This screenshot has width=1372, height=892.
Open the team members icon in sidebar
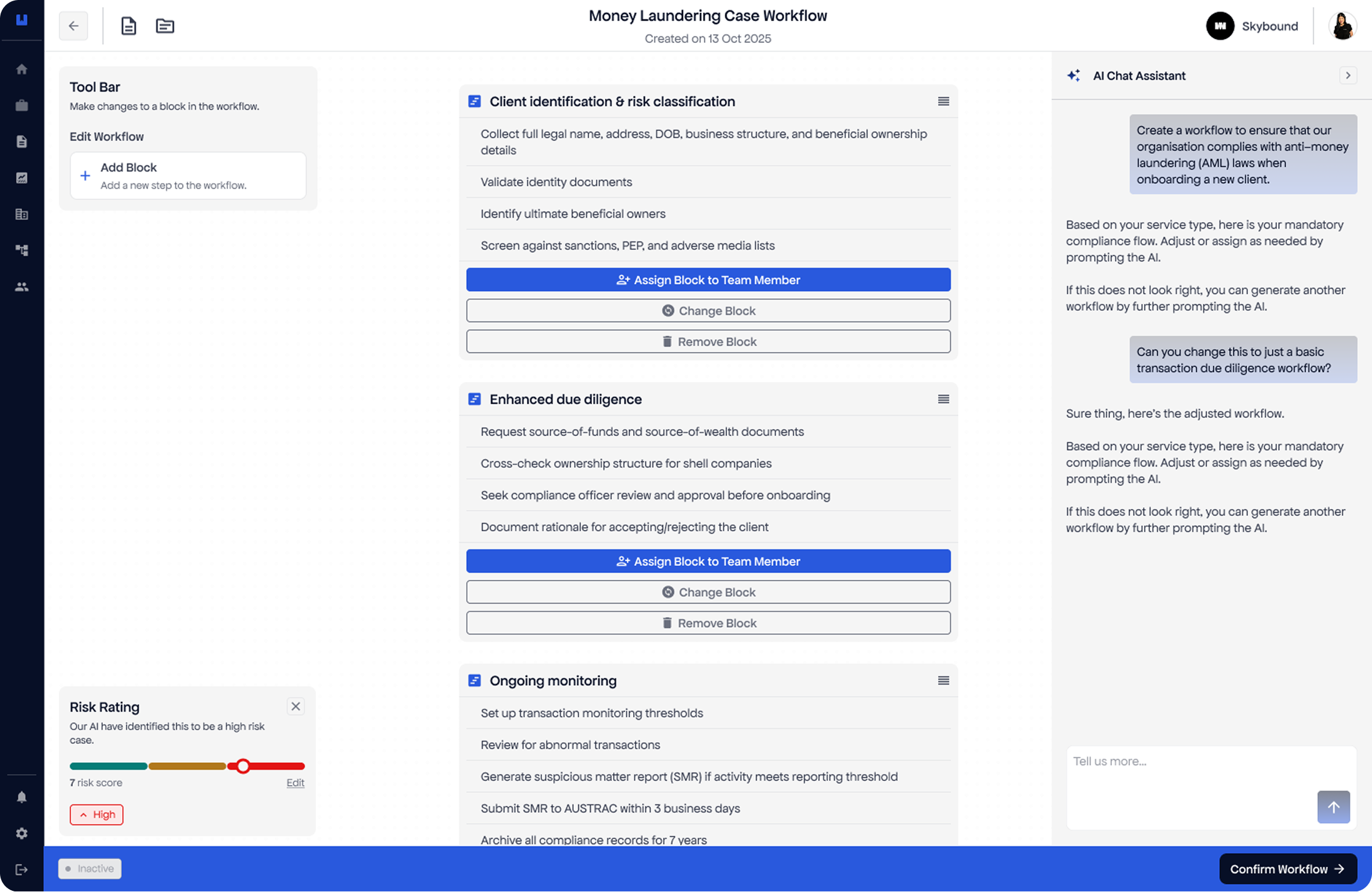tap(22, 287)
